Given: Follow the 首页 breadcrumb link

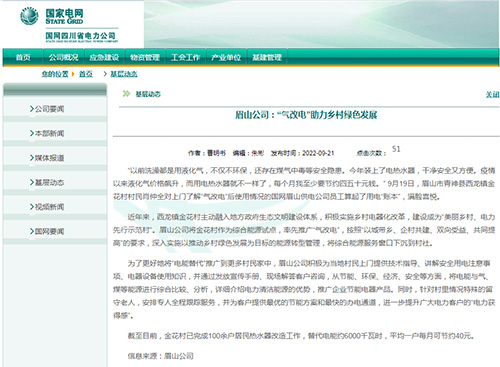Looking at the screenshot, I should [x=86, y=74].
